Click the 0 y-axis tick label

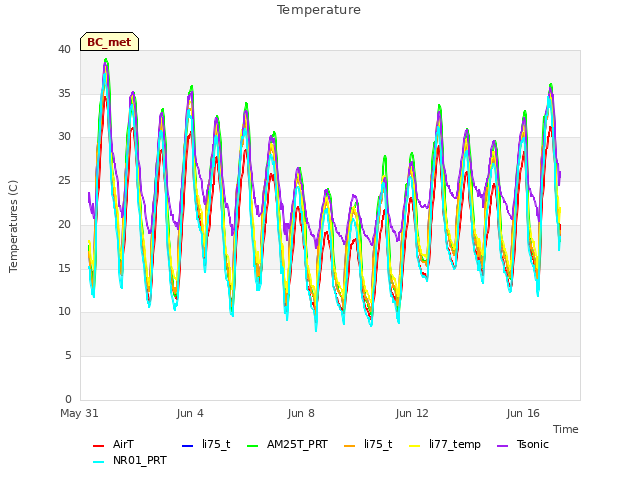click(68, 399)
